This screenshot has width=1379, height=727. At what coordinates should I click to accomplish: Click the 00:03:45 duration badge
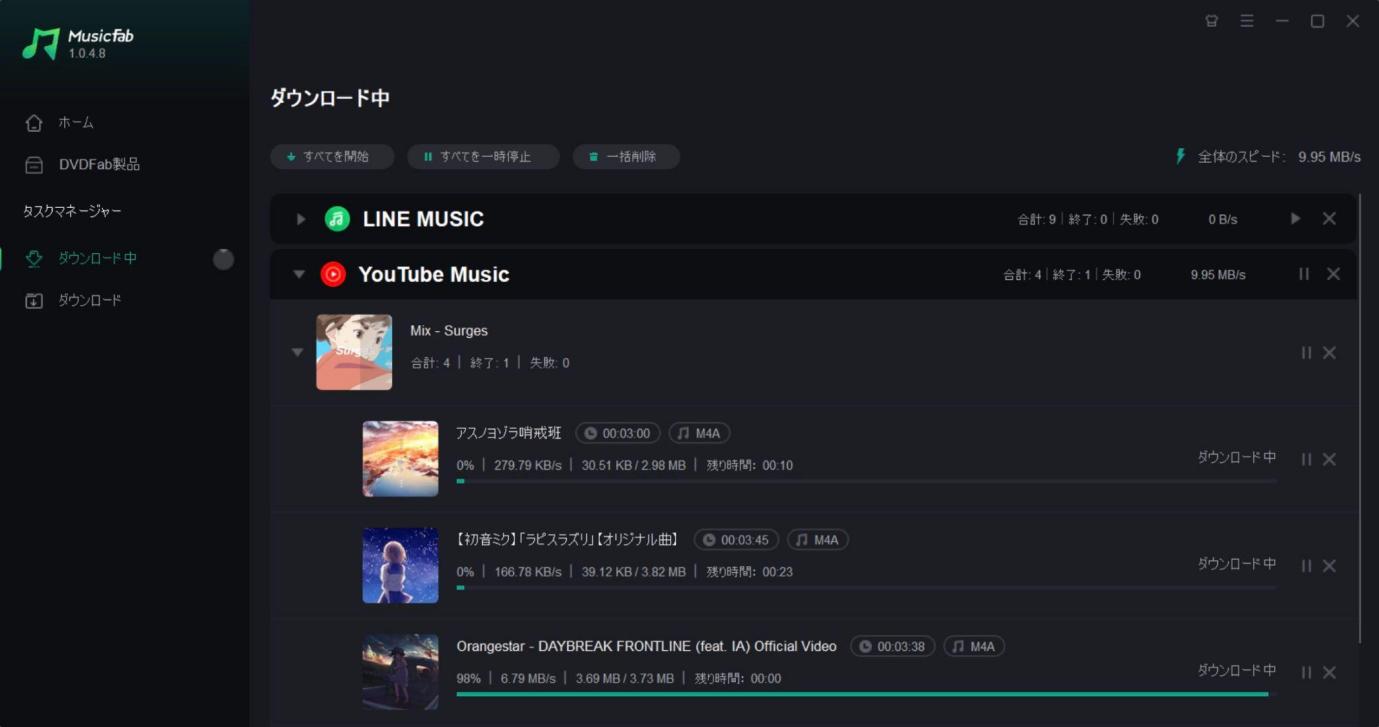coord(736,540)
